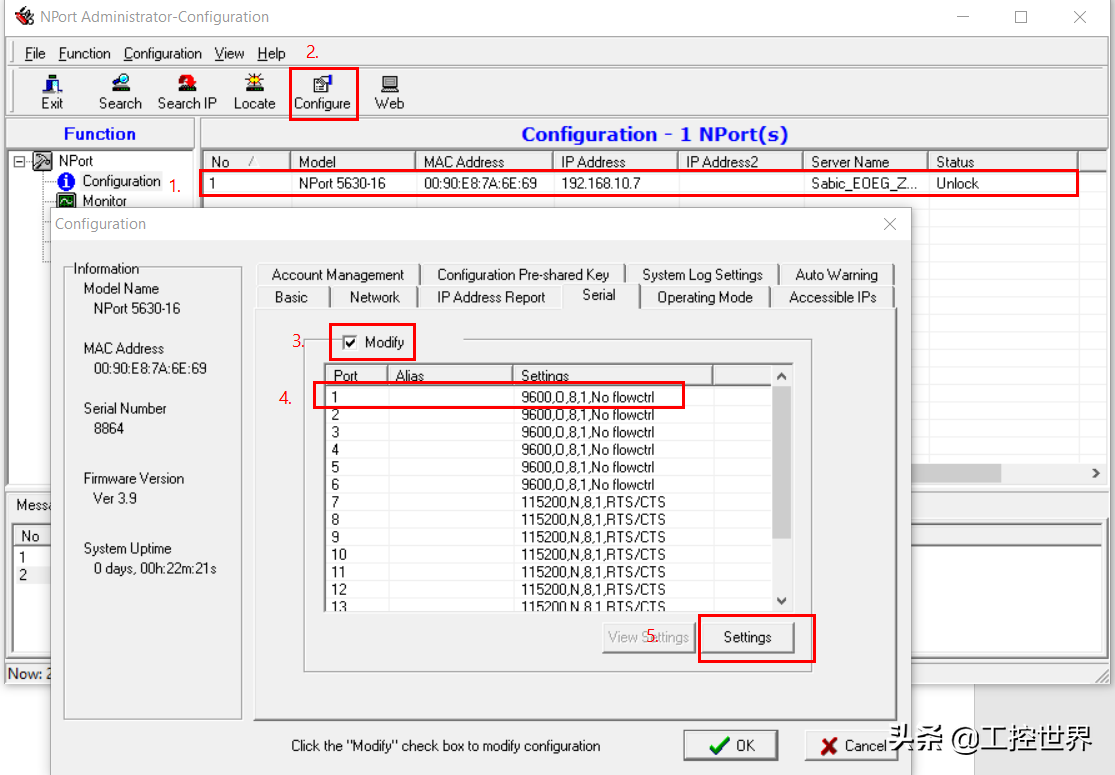Click the Settings button
The image size is (1115, 775).
(x=747, y=637)
